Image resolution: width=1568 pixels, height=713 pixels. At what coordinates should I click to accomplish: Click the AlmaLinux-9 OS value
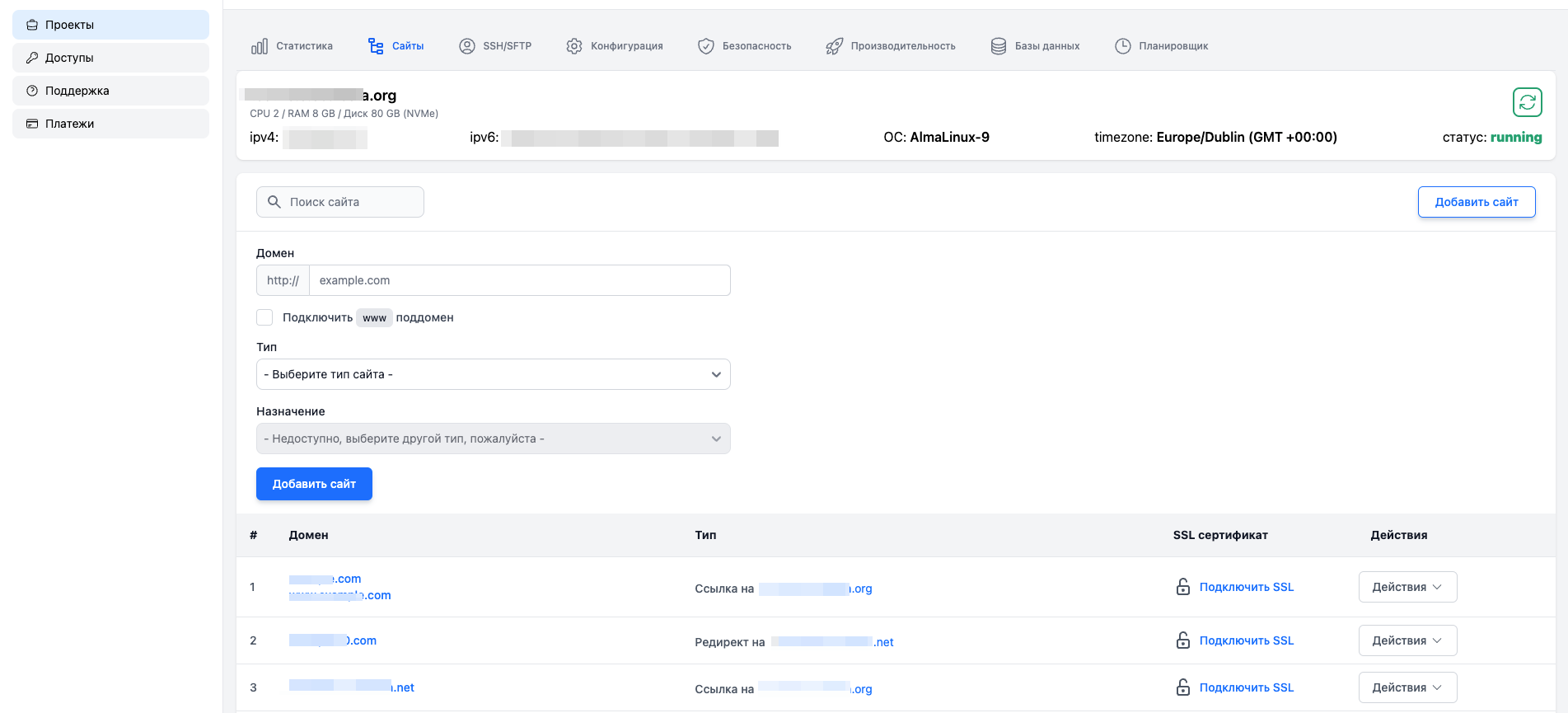949,137
